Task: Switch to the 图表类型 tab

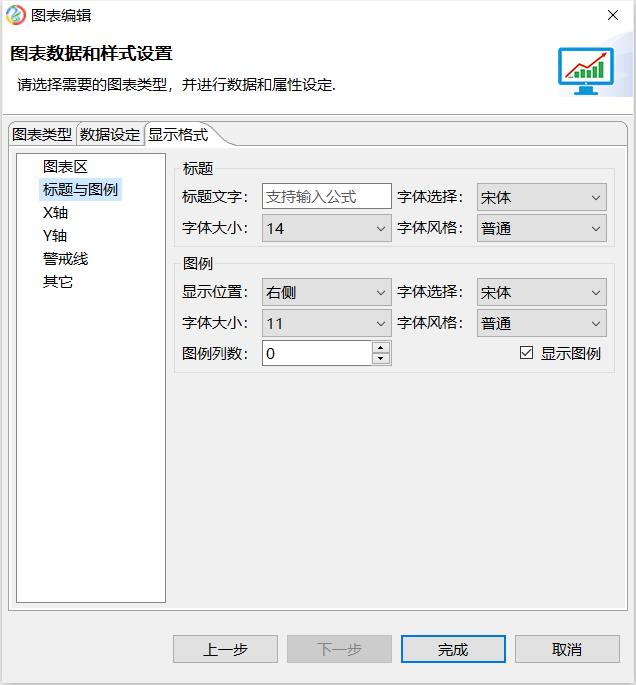Action: pyautogui.click(x=42, y=135)
